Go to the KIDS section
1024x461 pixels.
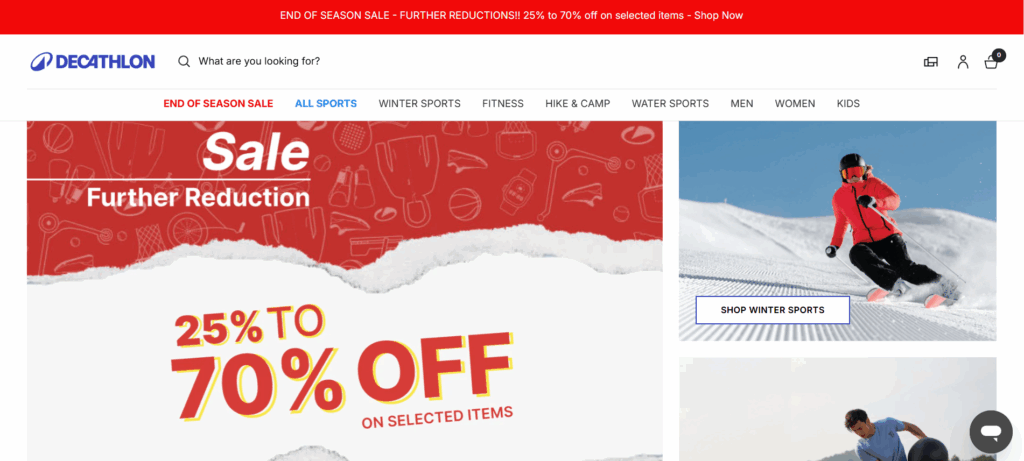[848, 103]
